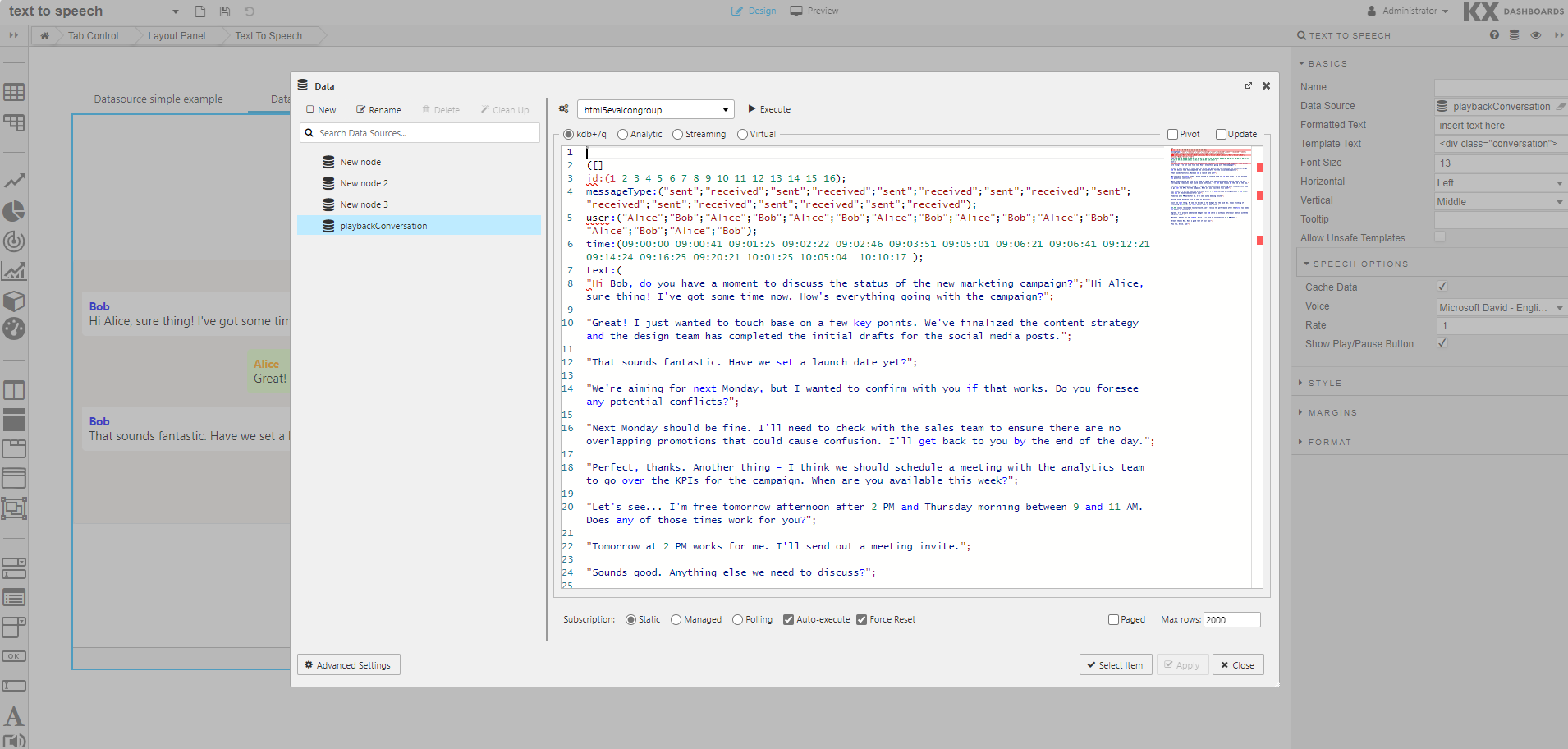This screenshot has width=1568, height=749.
Task: Pop out the Data dialog window
Action: [x=1248, y=85]
